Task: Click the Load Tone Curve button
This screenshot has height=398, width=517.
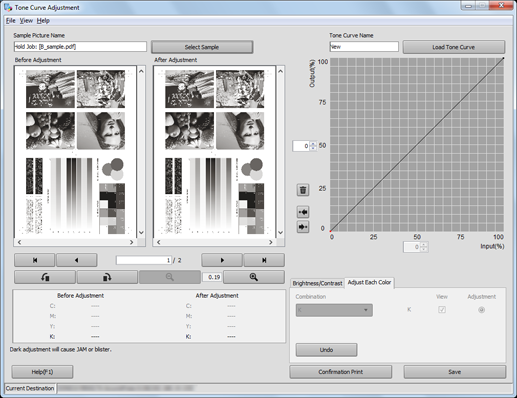Action: coord(454,47)
